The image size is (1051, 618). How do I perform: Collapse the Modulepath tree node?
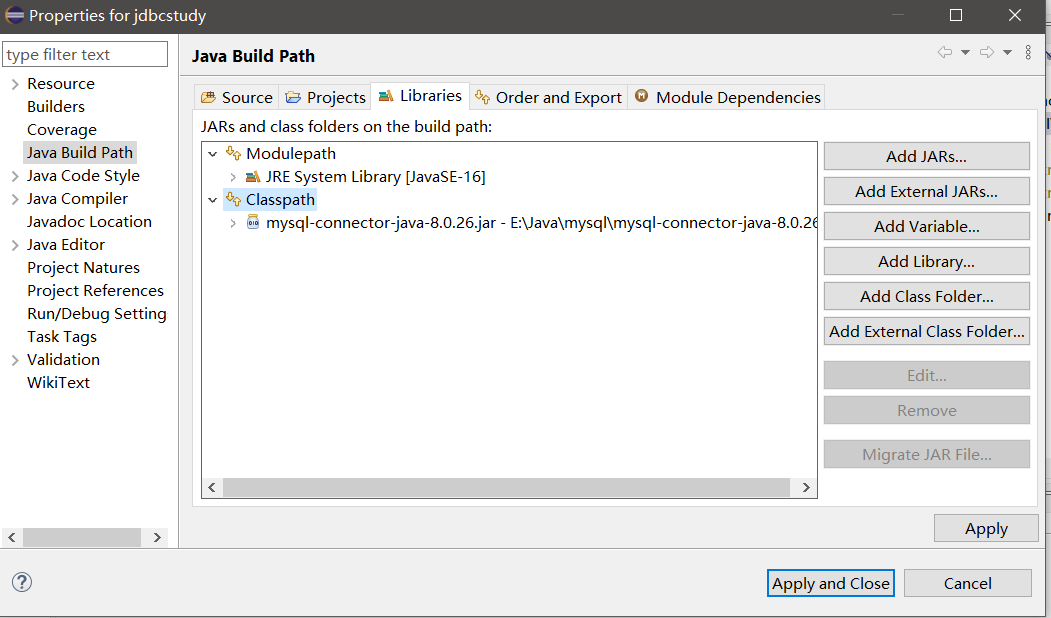[x=212, y=154]
